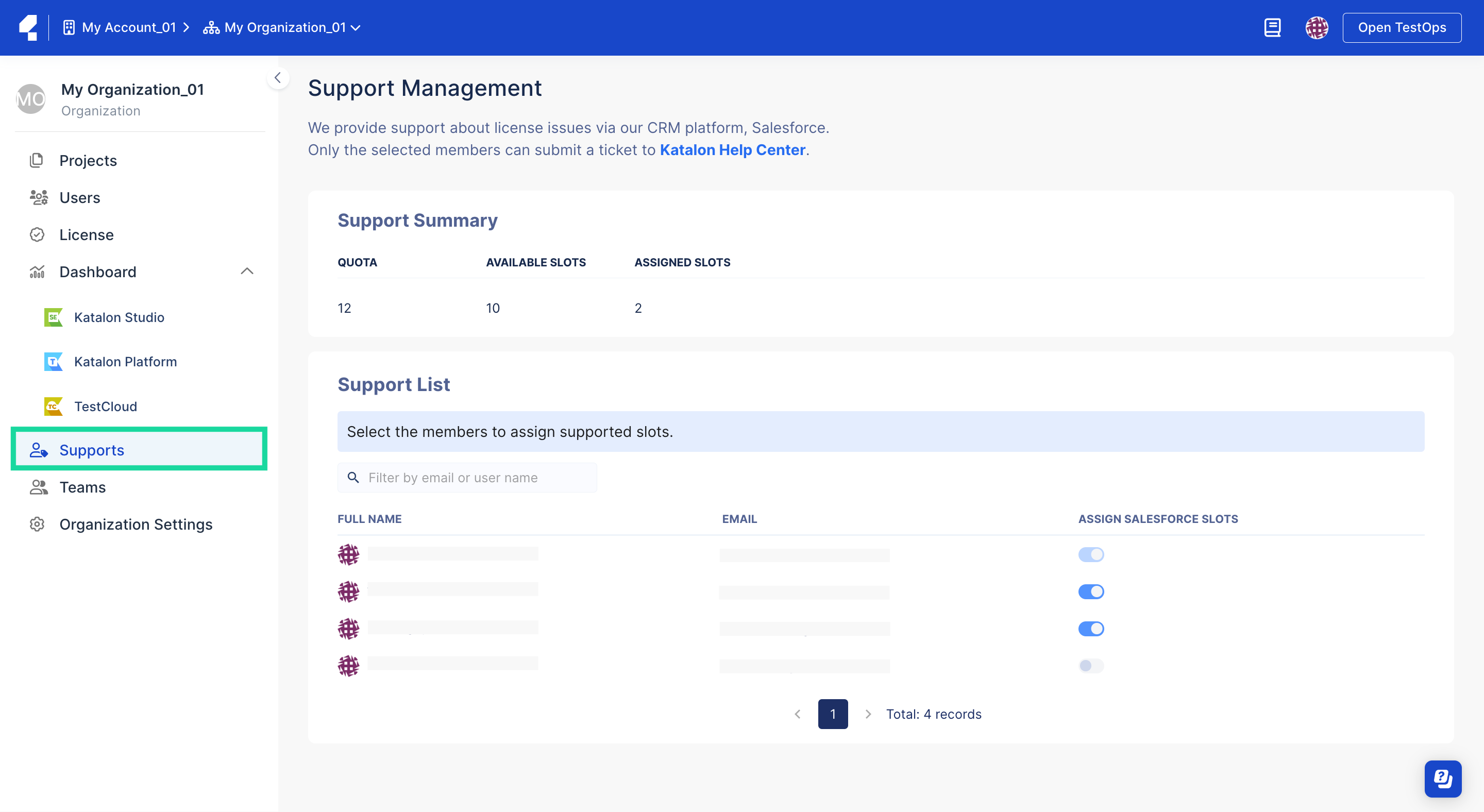Click the Open TestOps button
Screen dimensions: 1484x812
(1401, 28)
